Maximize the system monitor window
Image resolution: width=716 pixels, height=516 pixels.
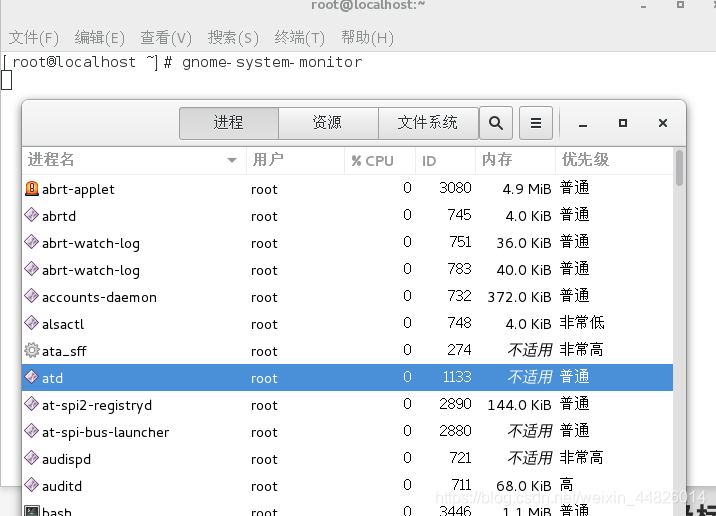(622, 123)
